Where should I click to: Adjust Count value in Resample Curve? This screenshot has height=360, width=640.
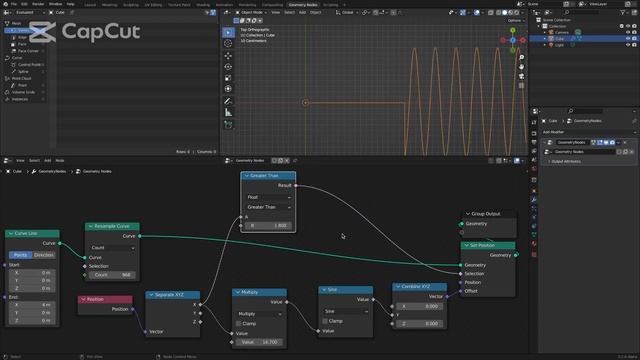pos(112,275)
